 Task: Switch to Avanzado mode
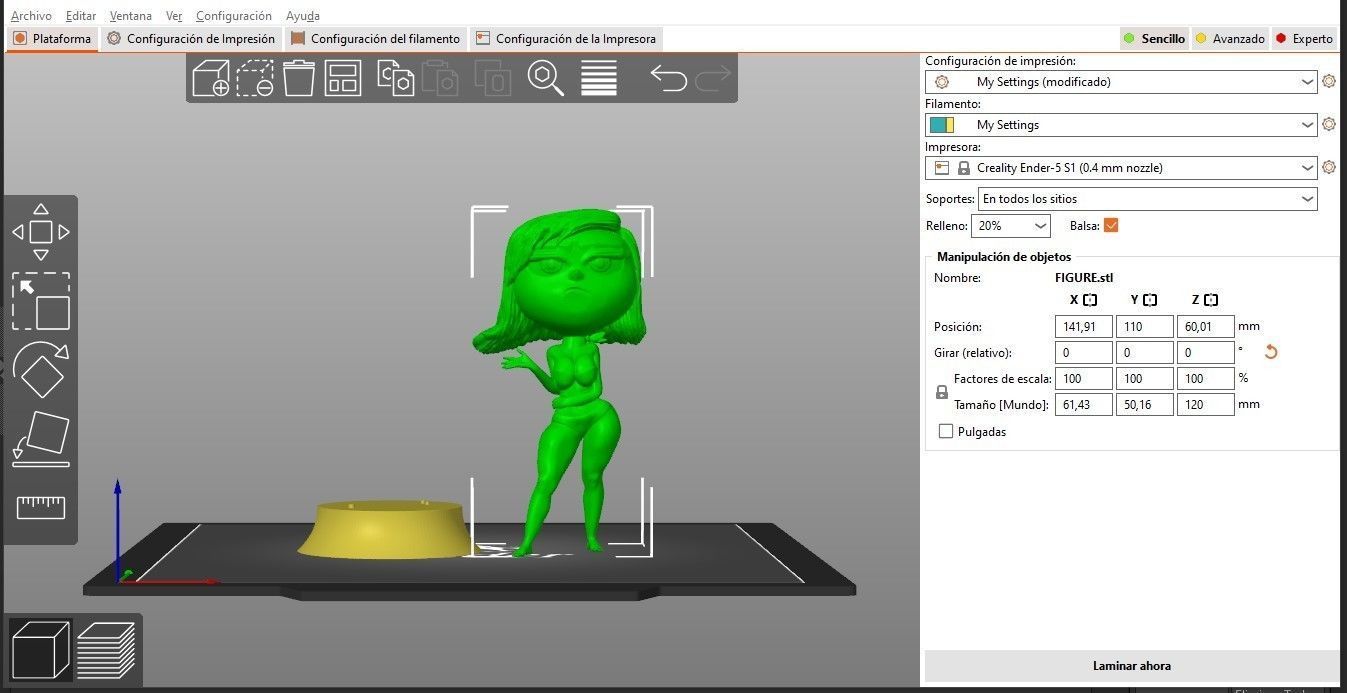click(1230, 39)
